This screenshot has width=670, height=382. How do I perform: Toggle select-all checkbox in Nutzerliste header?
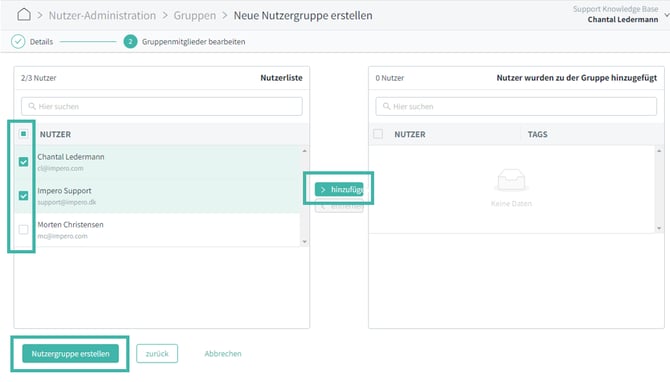(x=24, y=134)
